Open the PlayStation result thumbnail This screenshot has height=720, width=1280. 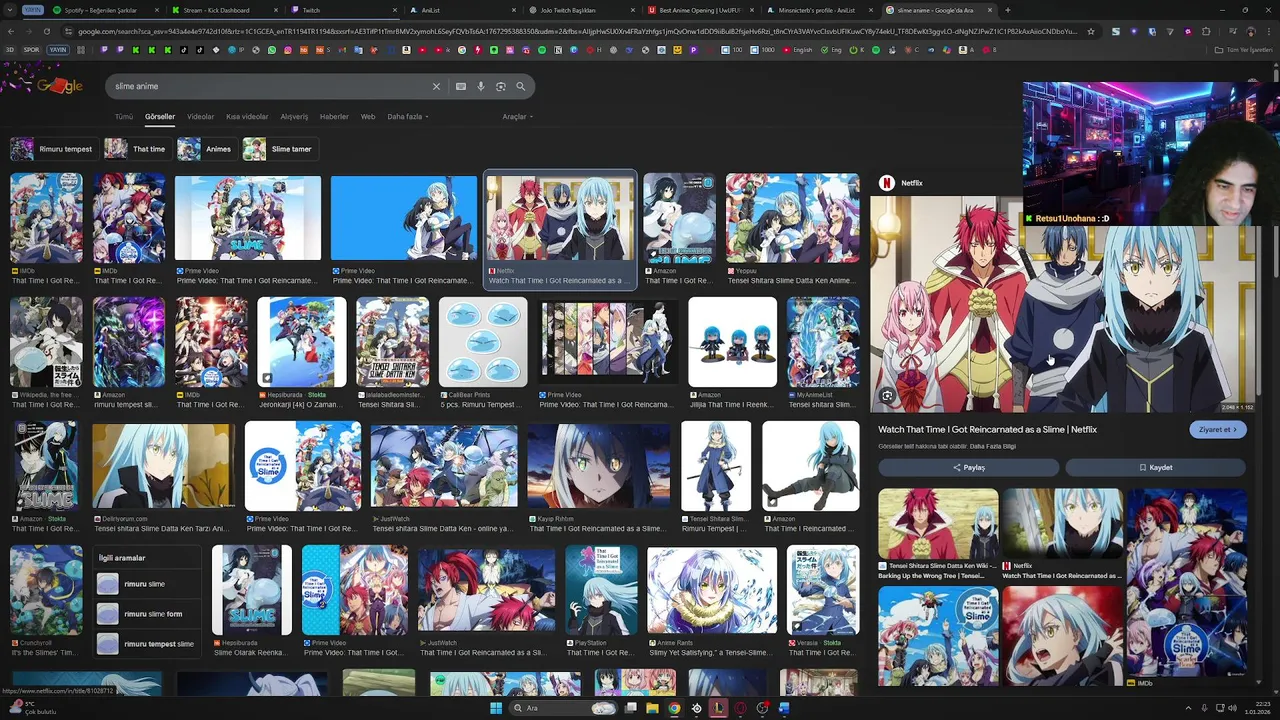click(x=601, y=590)
